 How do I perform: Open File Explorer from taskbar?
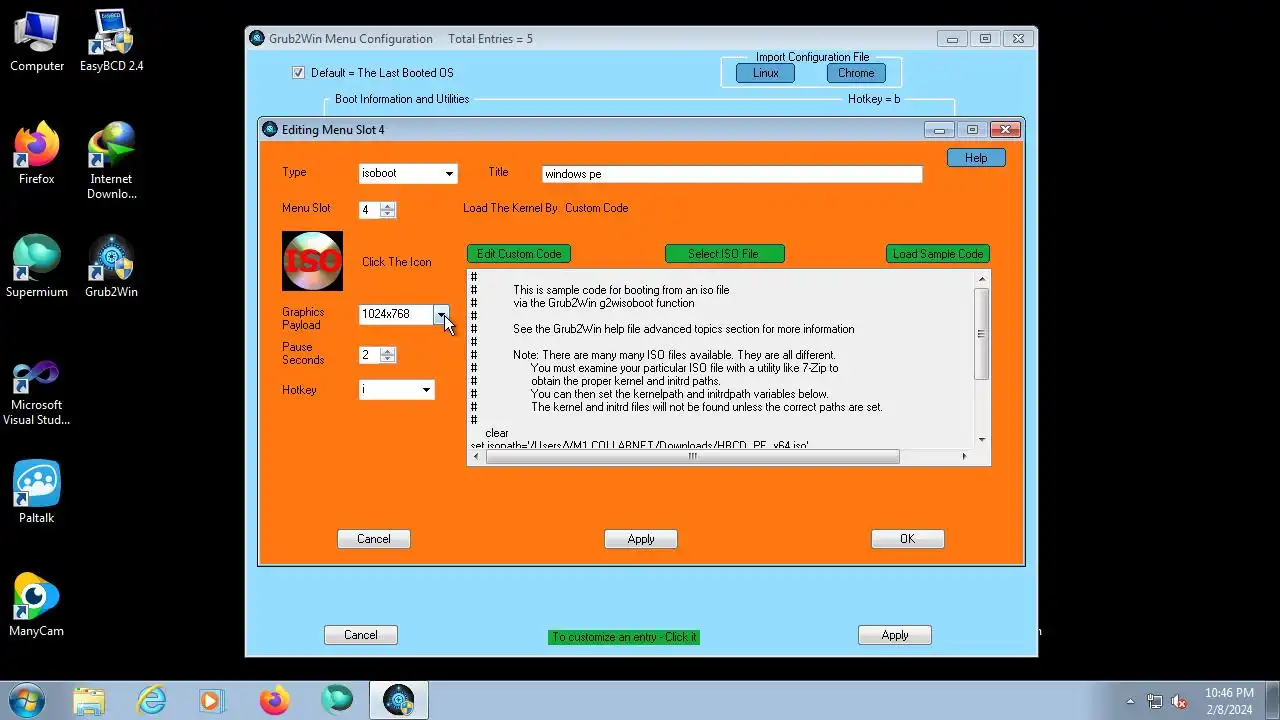tap(89, 701)
